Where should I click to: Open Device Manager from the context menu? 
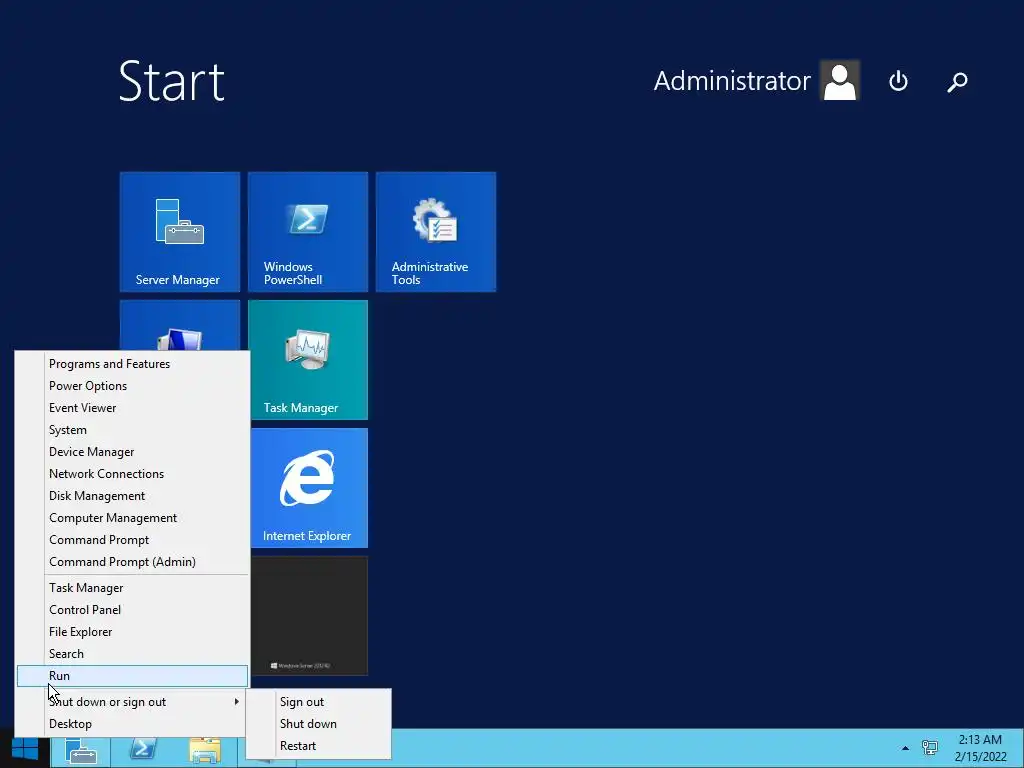(132, 452)
